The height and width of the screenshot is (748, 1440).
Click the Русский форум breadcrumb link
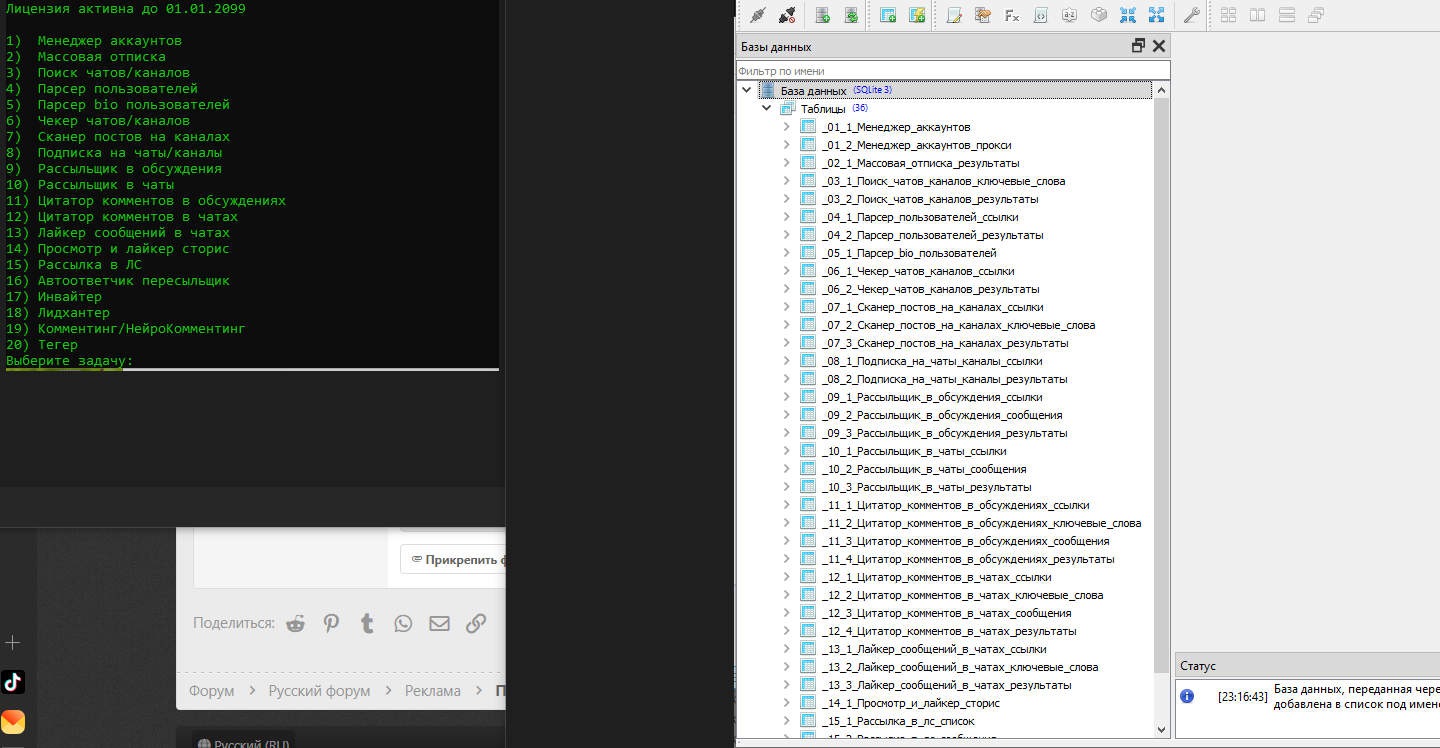pyautogui.click(x=319, y=691)
